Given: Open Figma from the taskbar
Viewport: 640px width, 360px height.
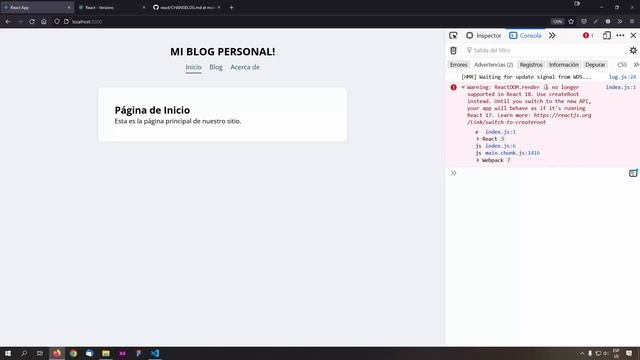Looking at the screenshot, I should 138,353.
